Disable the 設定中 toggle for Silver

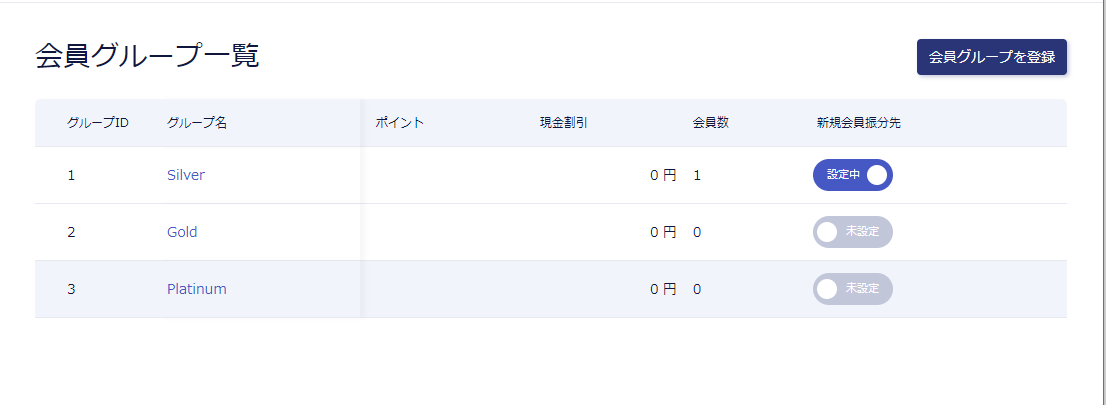tap(852, 175)
